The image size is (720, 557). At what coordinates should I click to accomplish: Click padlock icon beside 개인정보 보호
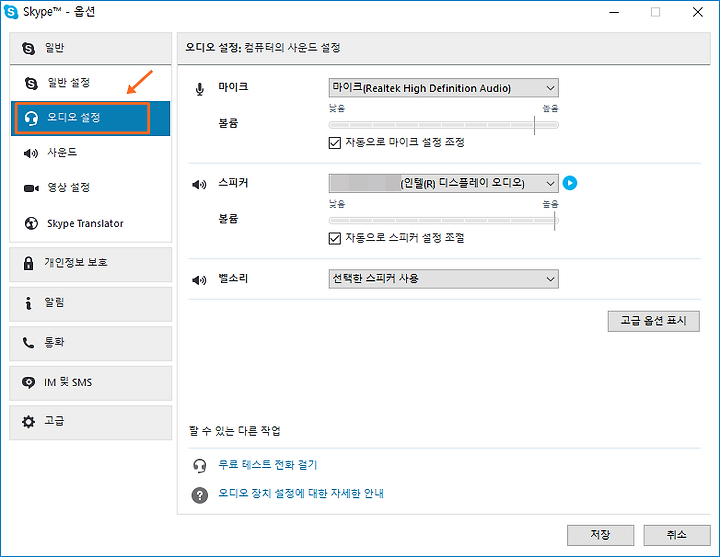tap(28, 263)
